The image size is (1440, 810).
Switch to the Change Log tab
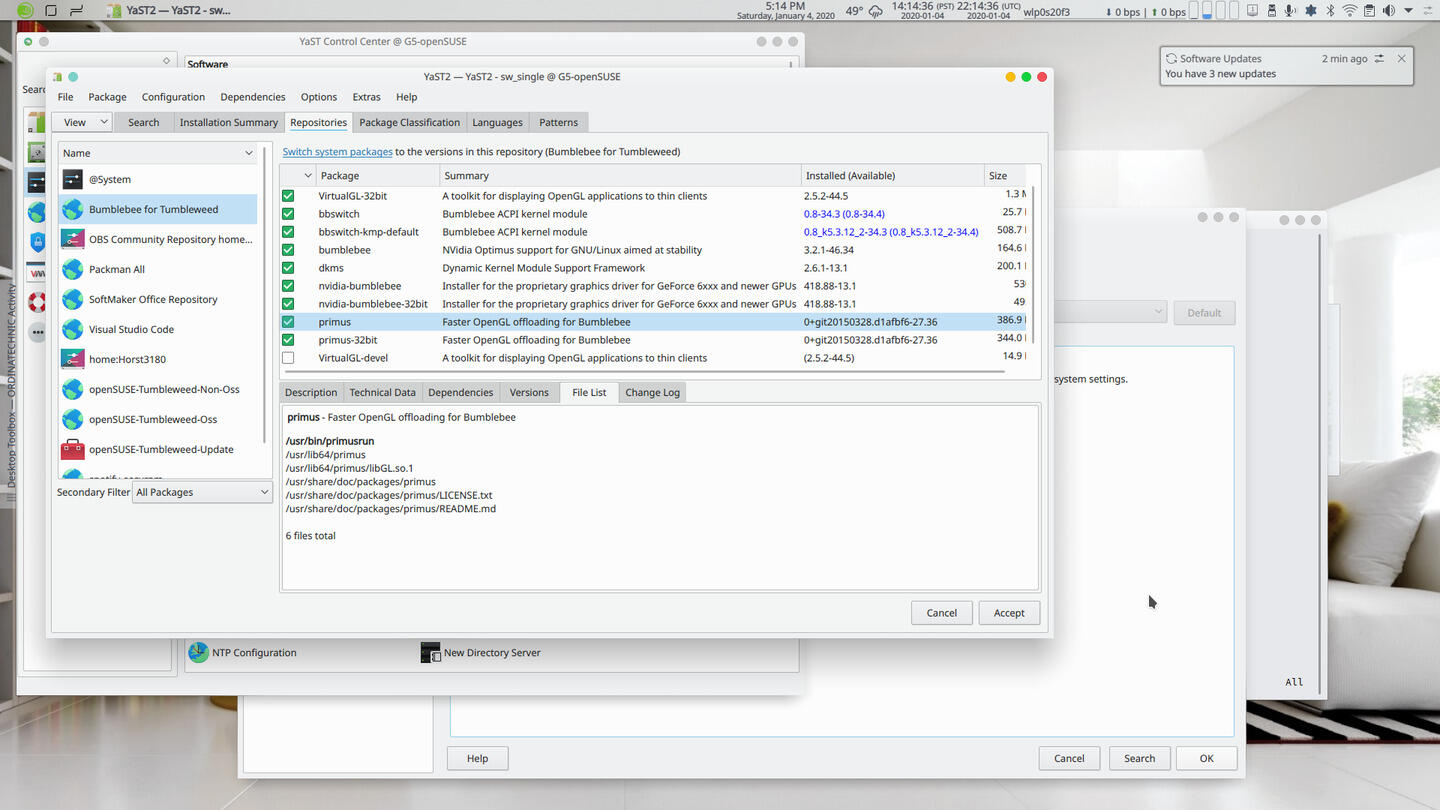pos(652,392)
